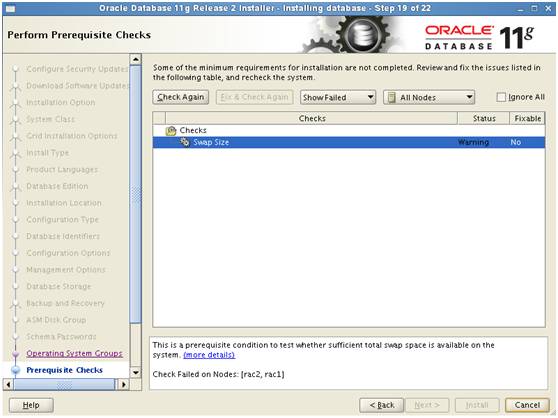This screenshot has width=558, height=418.
Task: Open the Show Failed dropdown
Action: (x=338, y=97)
